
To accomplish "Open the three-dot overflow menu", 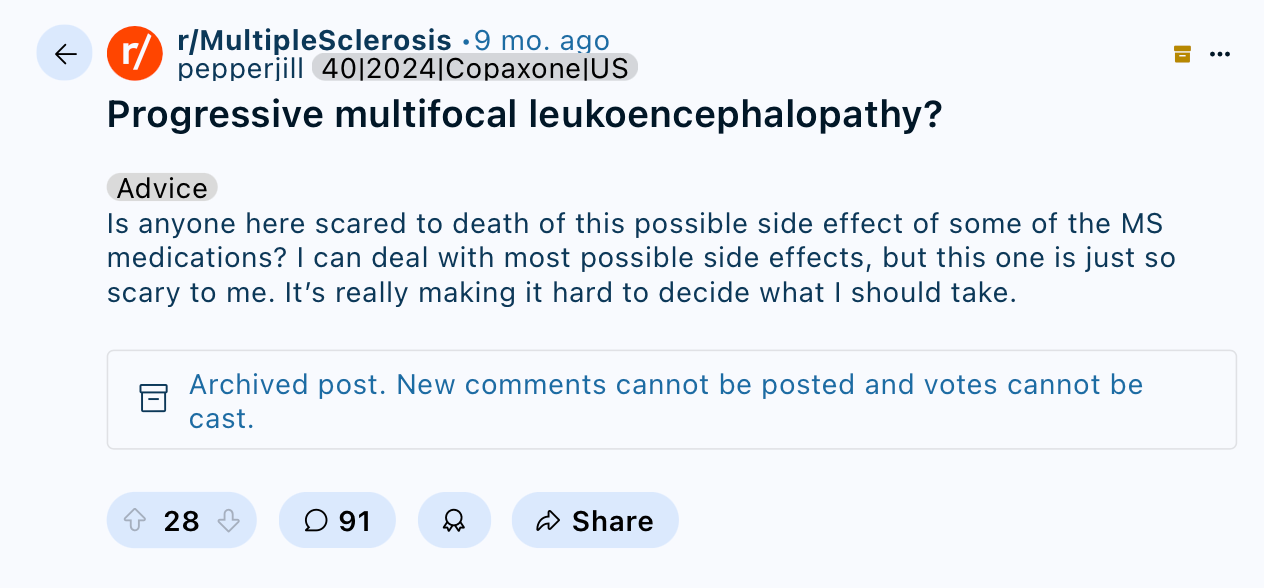I will (x=1219, y=54).
